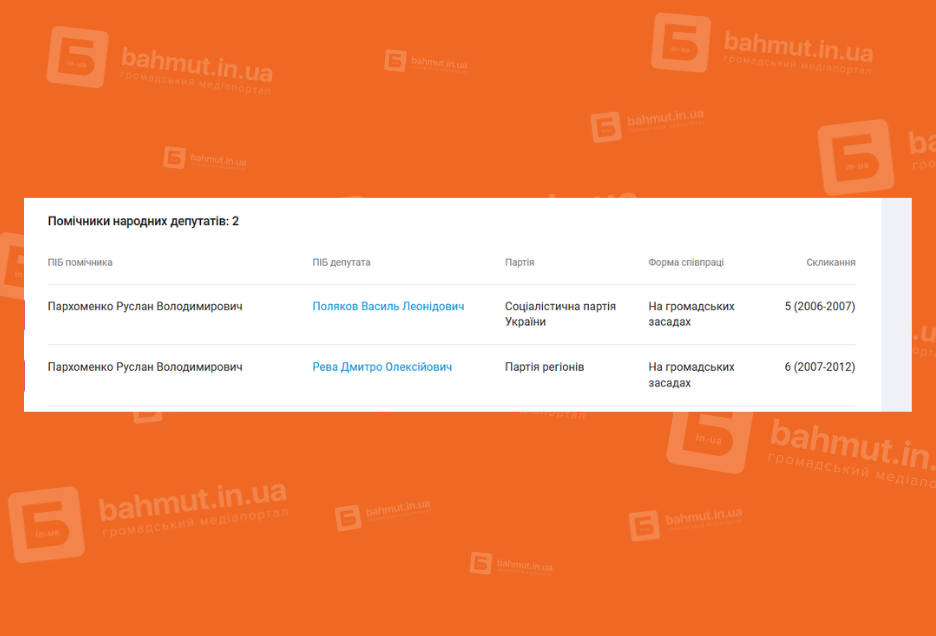Select 'Пархоменко Руслан Володимирович' in the Поляков row
The image size is (936, 636).
pos(145,306)
